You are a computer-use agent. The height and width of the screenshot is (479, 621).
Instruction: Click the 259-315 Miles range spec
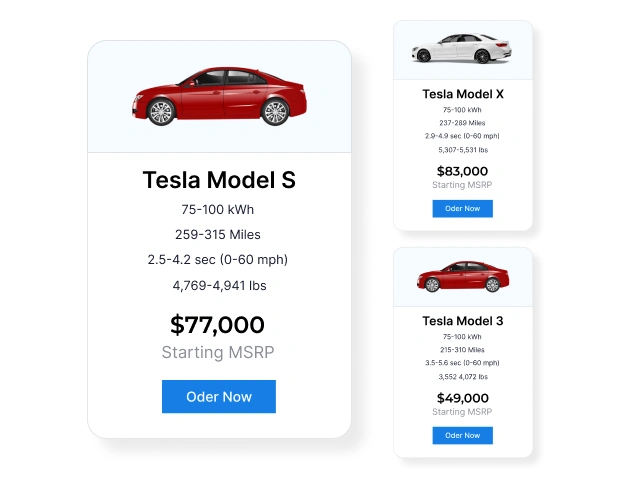tap(218, 234)
